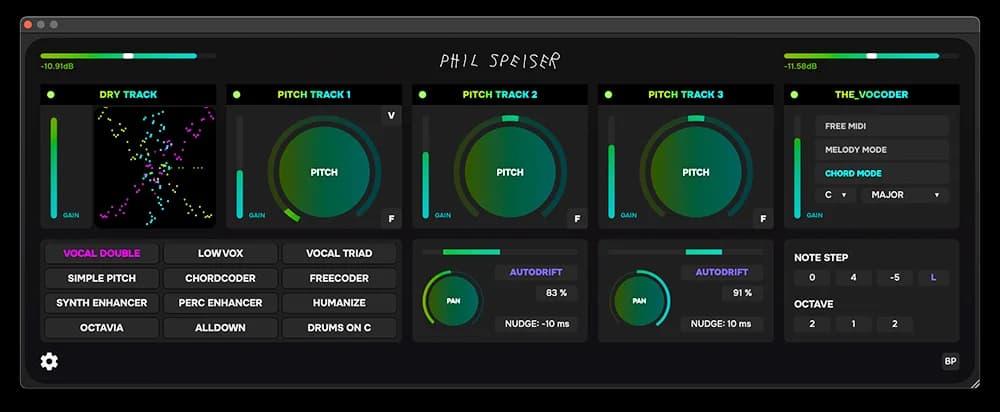Click the PAN knob beside 83 %

coord(453,300)
